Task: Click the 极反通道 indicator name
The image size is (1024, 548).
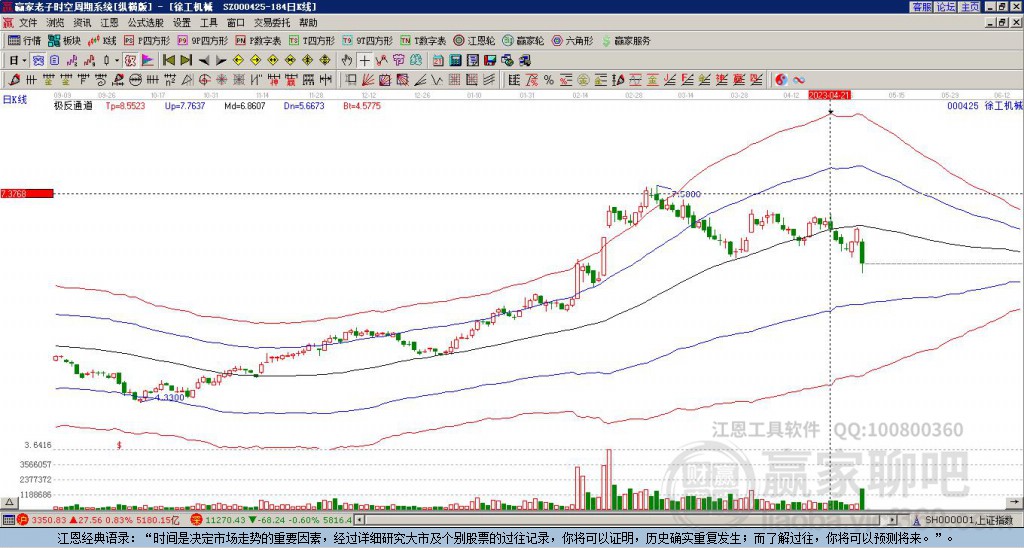Action: [x=73, y=106]
